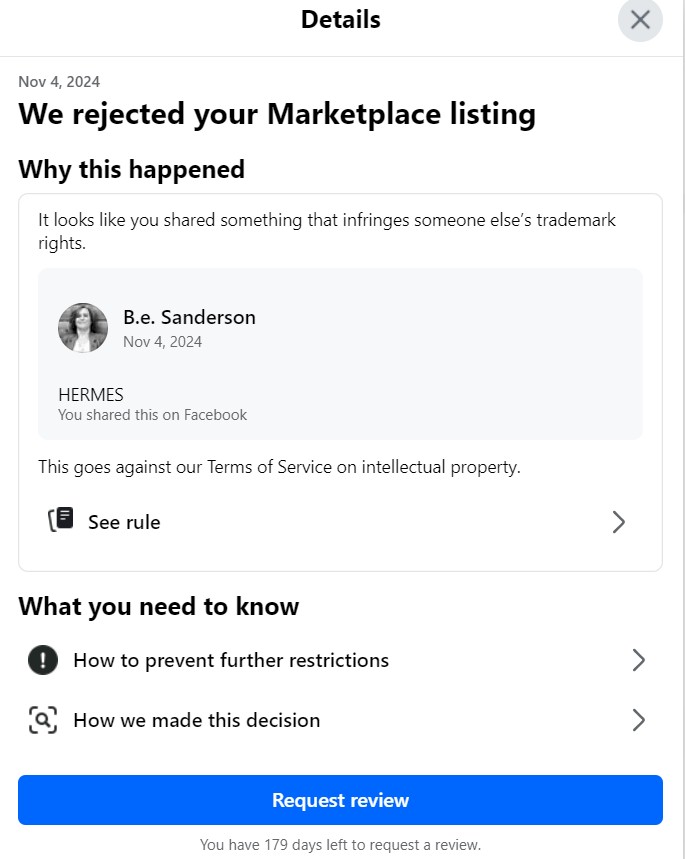This screenshot has height=859, width=685.
Task: Click the Request review button
Action: pos(340,800)
